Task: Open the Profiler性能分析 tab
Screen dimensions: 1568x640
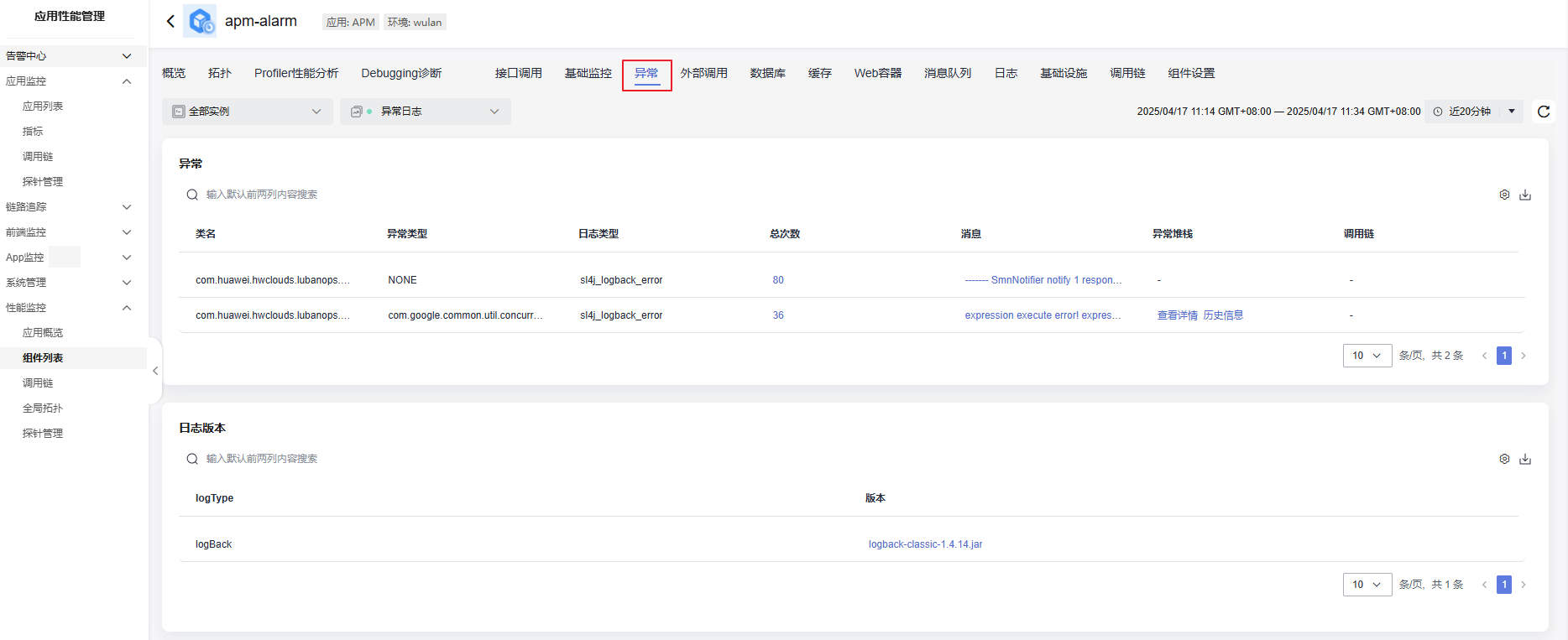Action: 296,74
